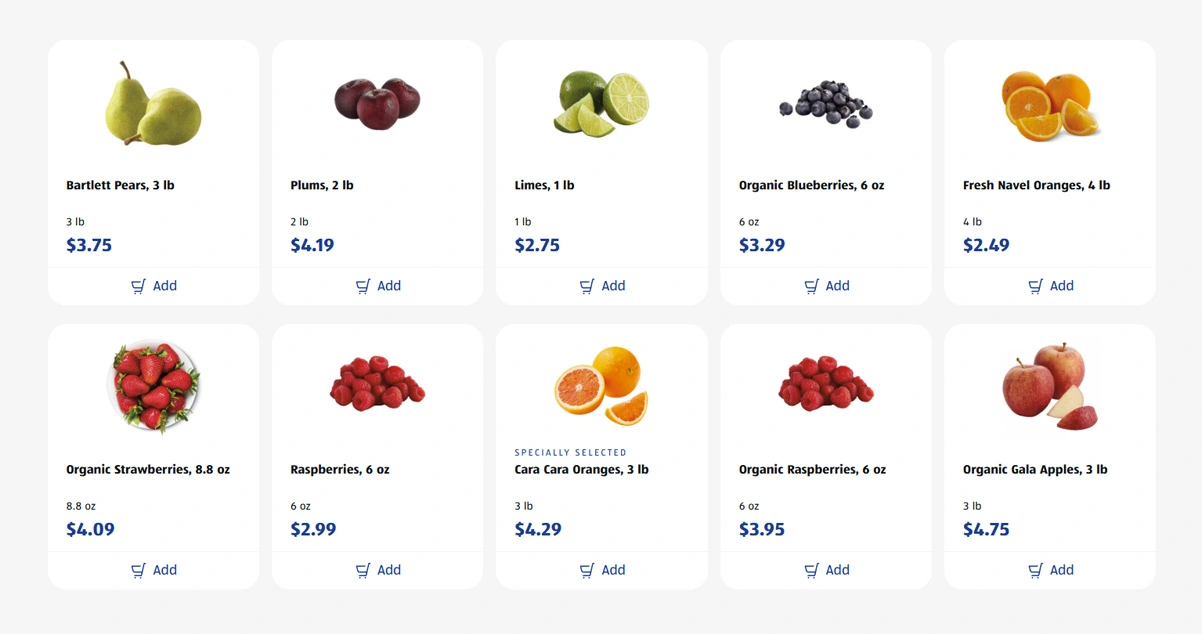Add Organic Raspberries to cart

(x=826, y=570)
